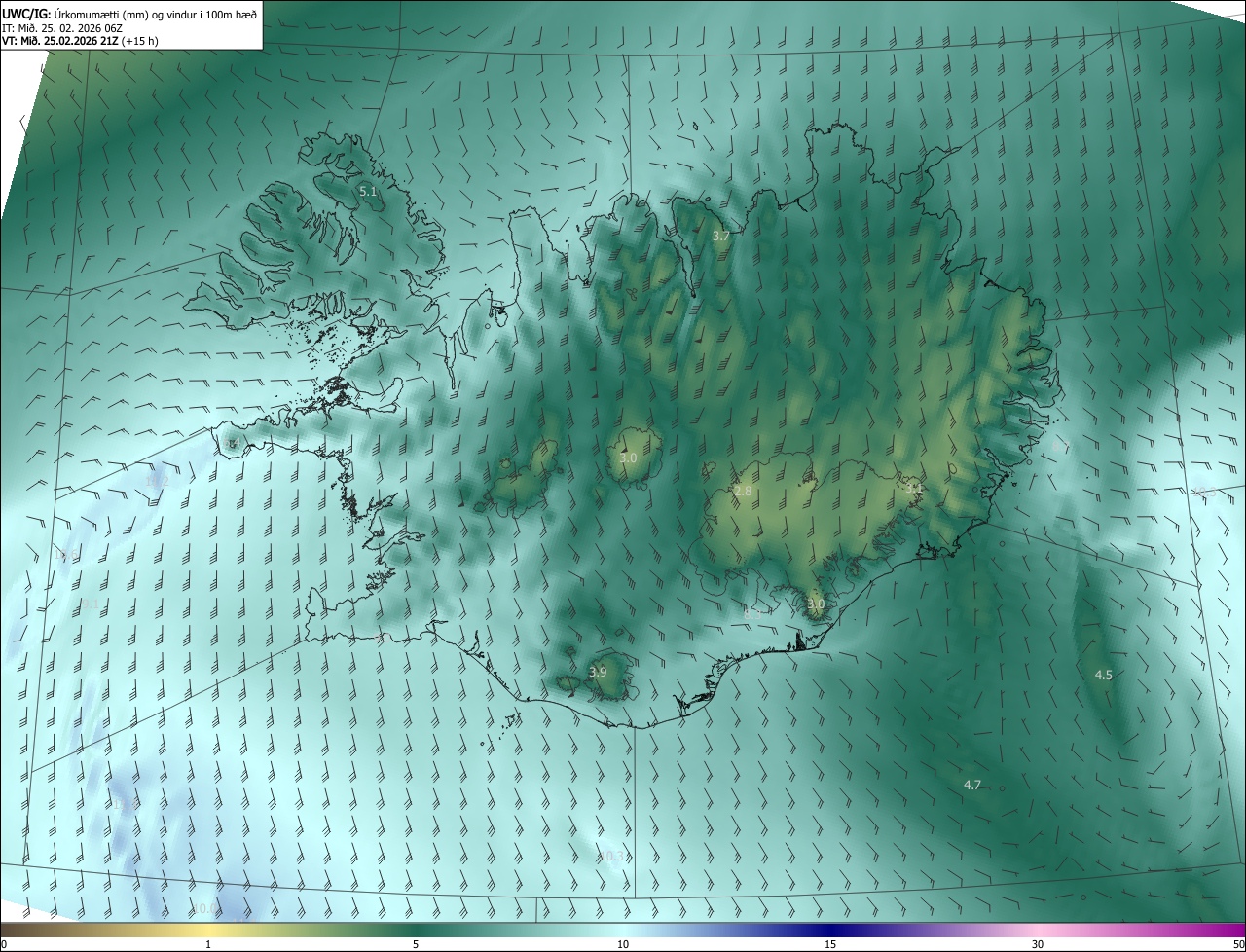1246x952 pixels.
Task: Click the 3.7 value in north Iceland
Action: (x=720, y=237)
